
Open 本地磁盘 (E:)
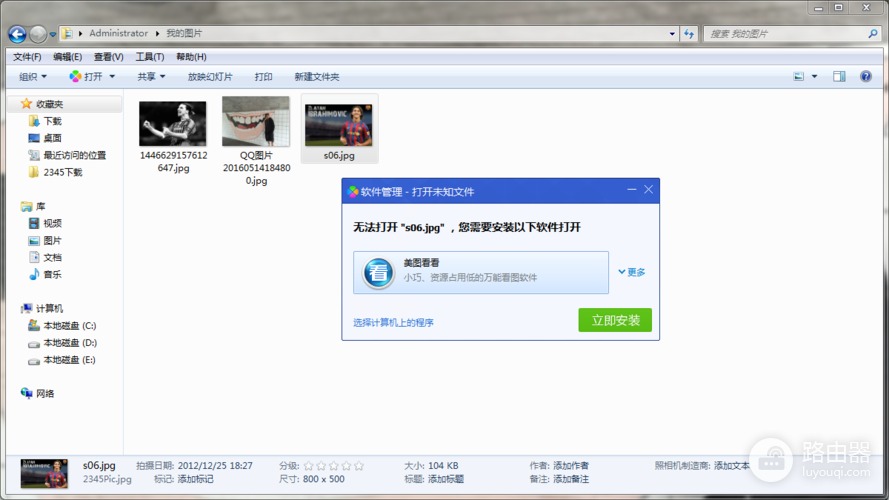[x=69, y=359]
